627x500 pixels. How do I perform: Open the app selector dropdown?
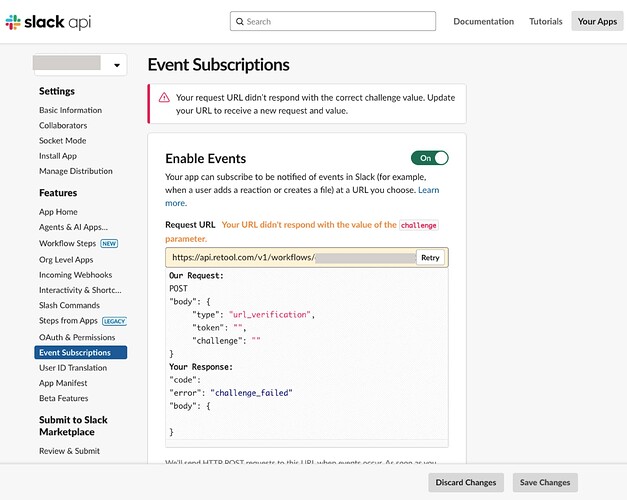pos(80,64)
